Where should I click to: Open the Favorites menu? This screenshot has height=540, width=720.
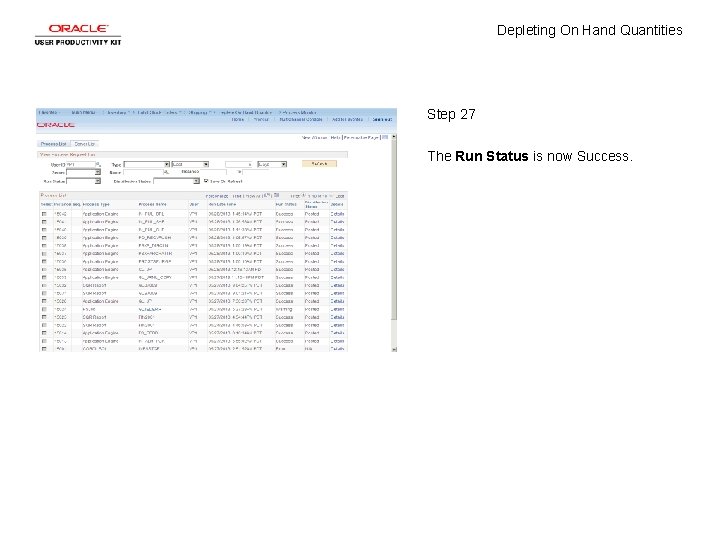[x=49, y=112]
